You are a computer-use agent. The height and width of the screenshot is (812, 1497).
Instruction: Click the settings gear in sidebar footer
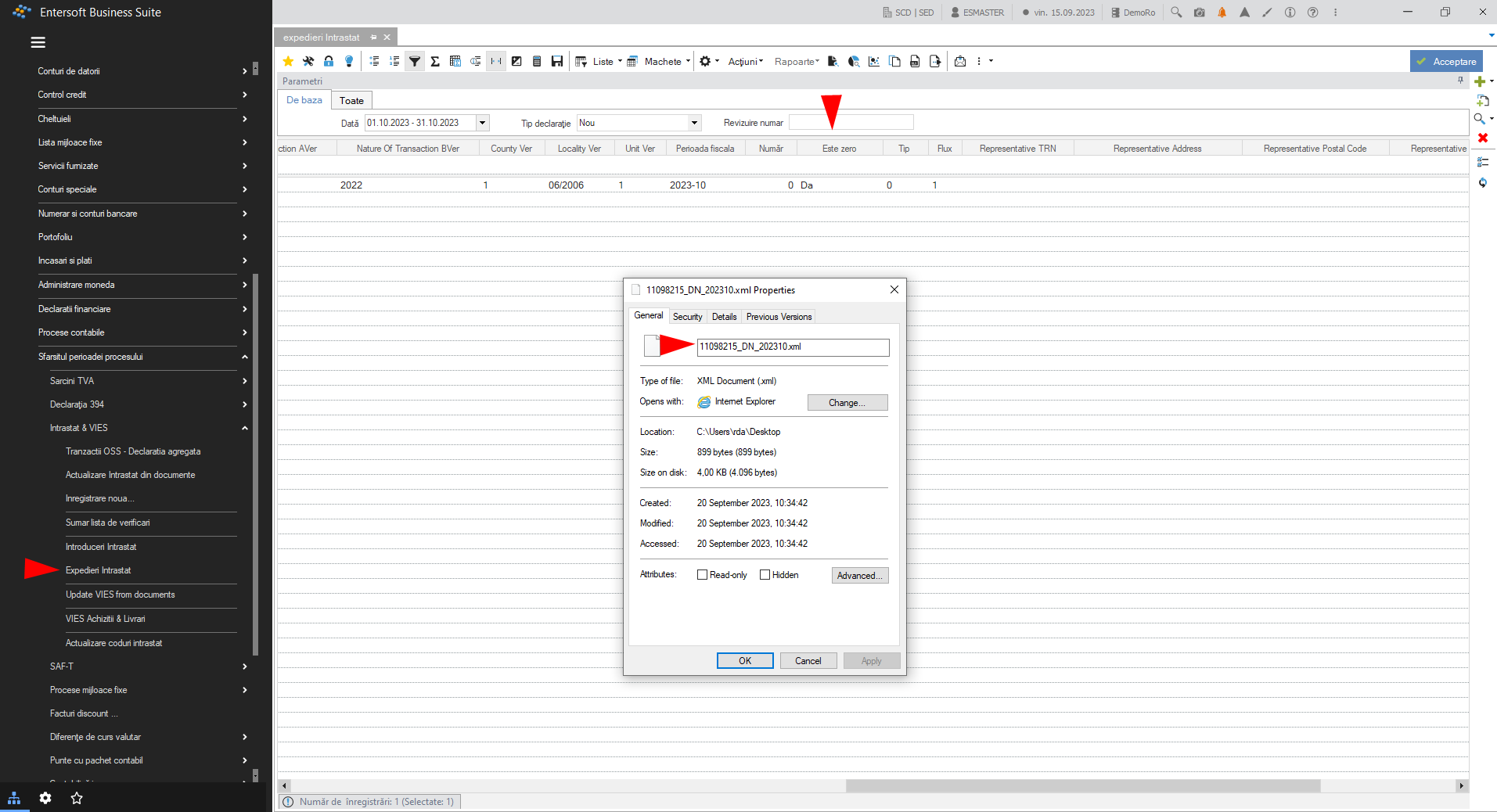45,798
